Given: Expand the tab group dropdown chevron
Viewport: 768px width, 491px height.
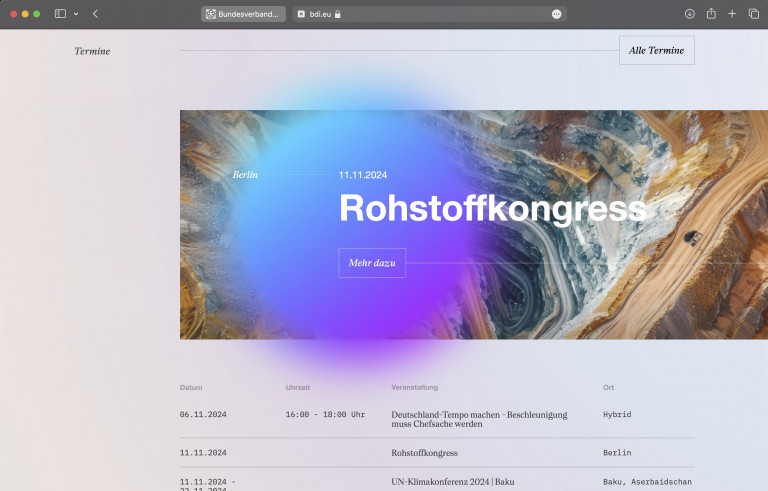Looking at the screenshot, I should pyautogui.click(x=76, y=14).
